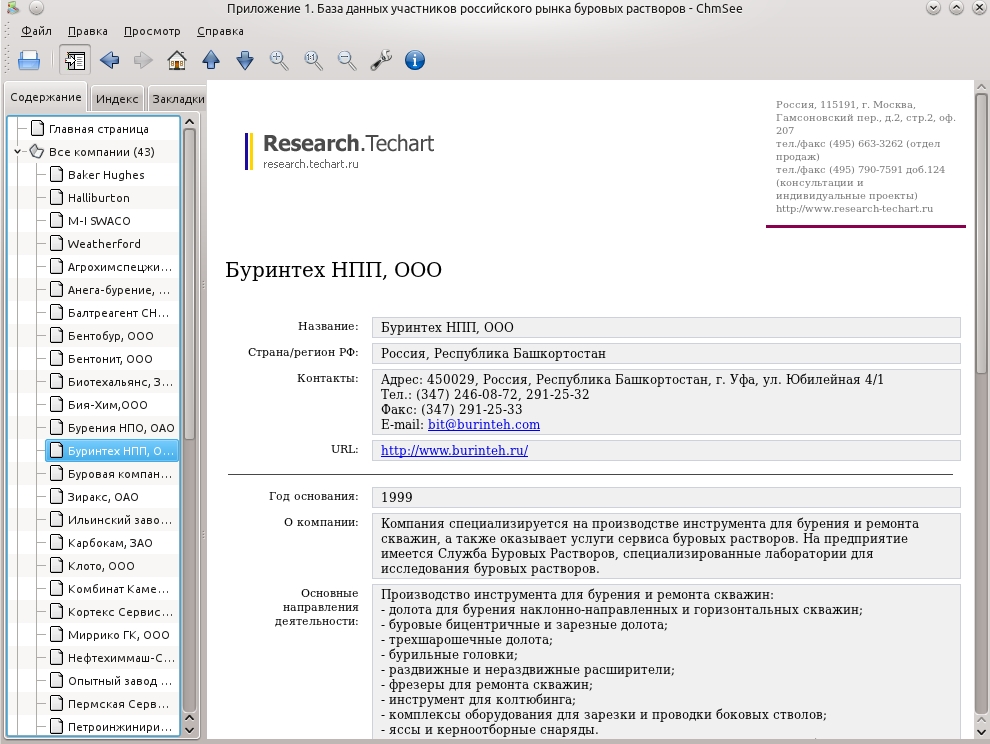Open the Ильинский заво… entry
This screenshot has width=990, height=744.
119,520
